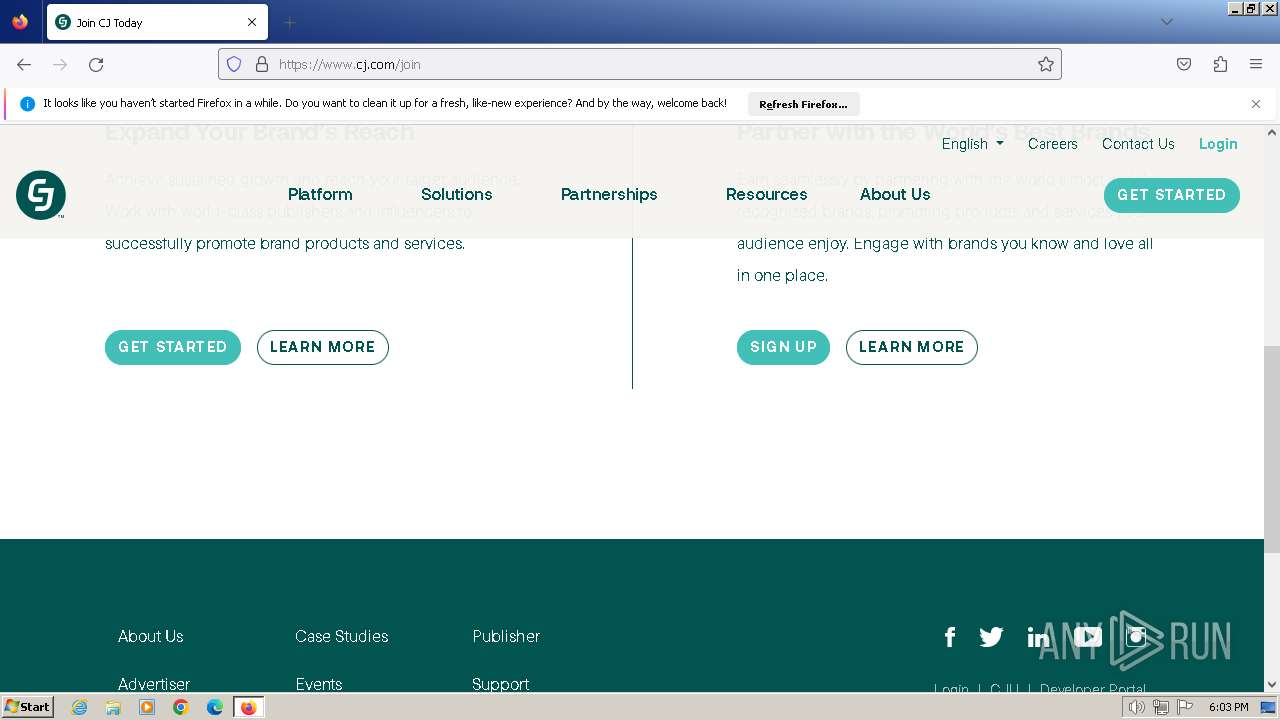The height and width of the screenshot is (720, 1280).
Task: Open tracking protection shield icon
Action: [234, 64]
